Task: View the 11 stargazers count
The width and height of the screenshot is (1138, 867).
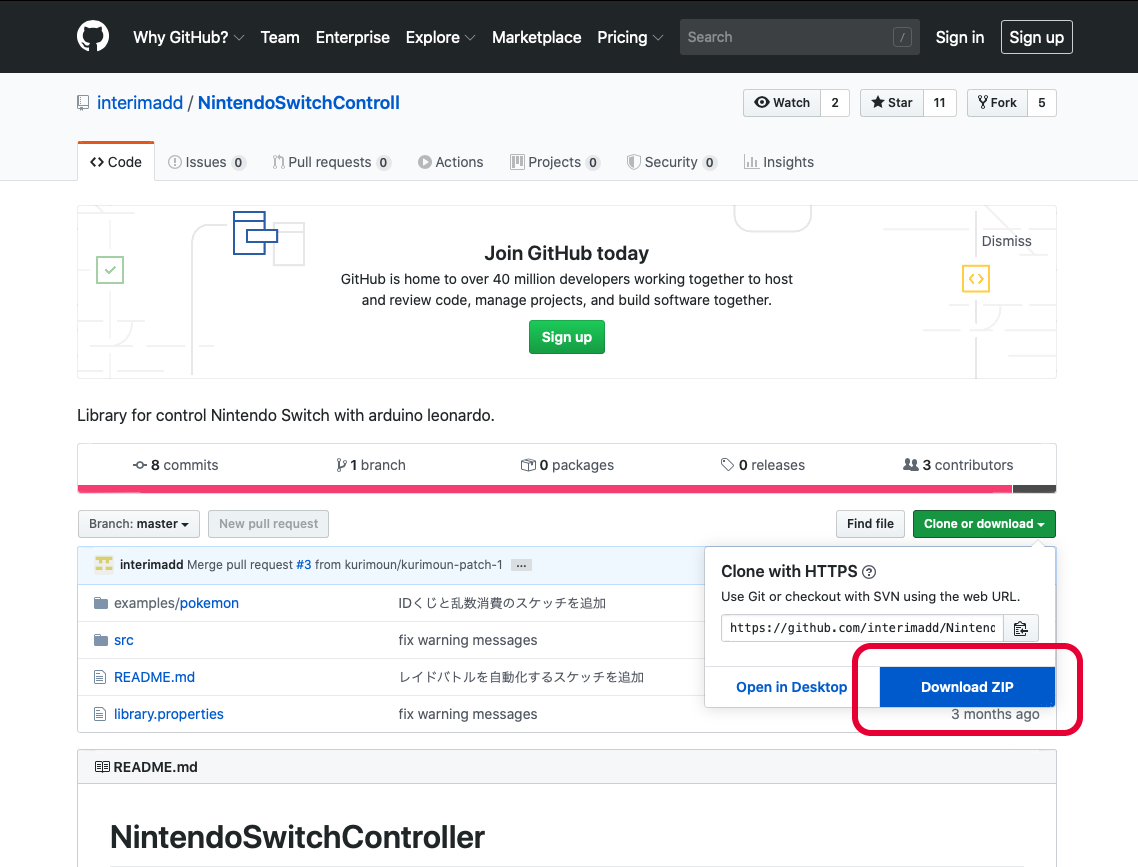Action: (x=940, y=103)
